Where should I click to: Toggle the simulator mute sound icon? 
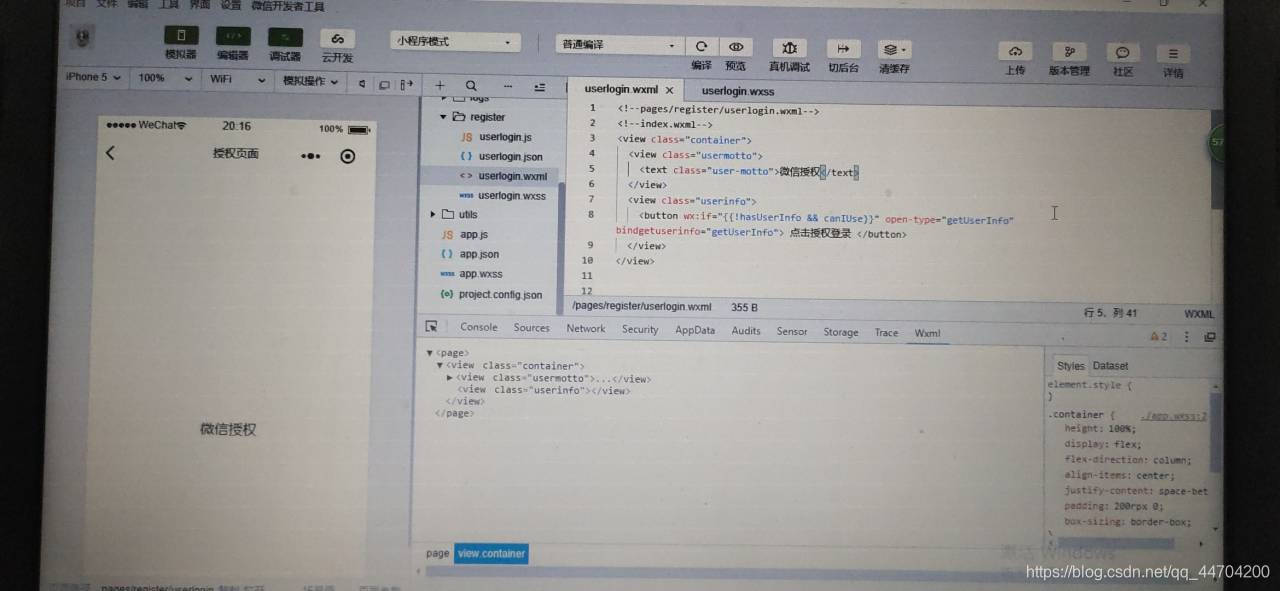(x=362, y=84)
